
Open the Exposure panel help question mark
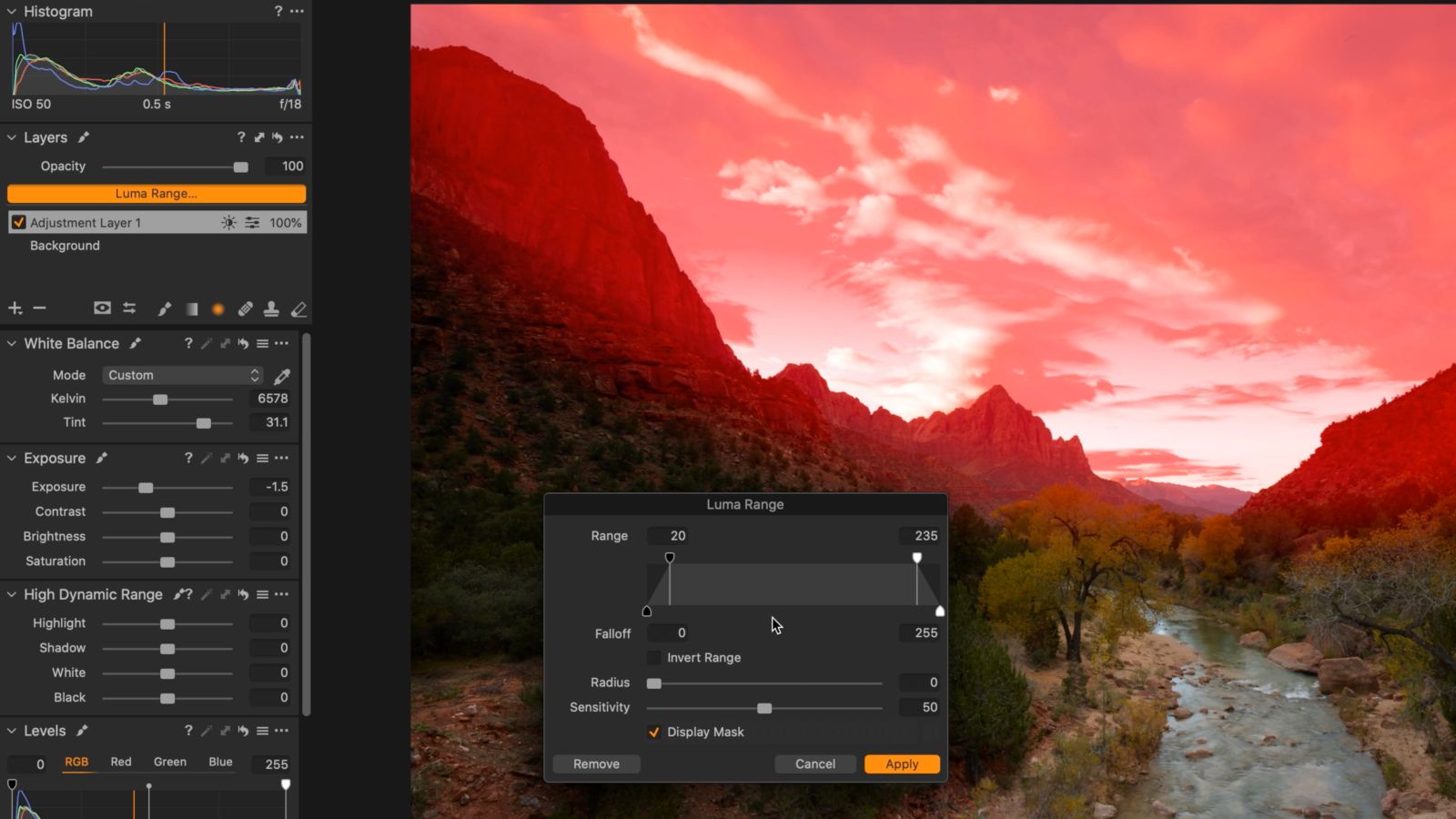click(x=189, y=458)
